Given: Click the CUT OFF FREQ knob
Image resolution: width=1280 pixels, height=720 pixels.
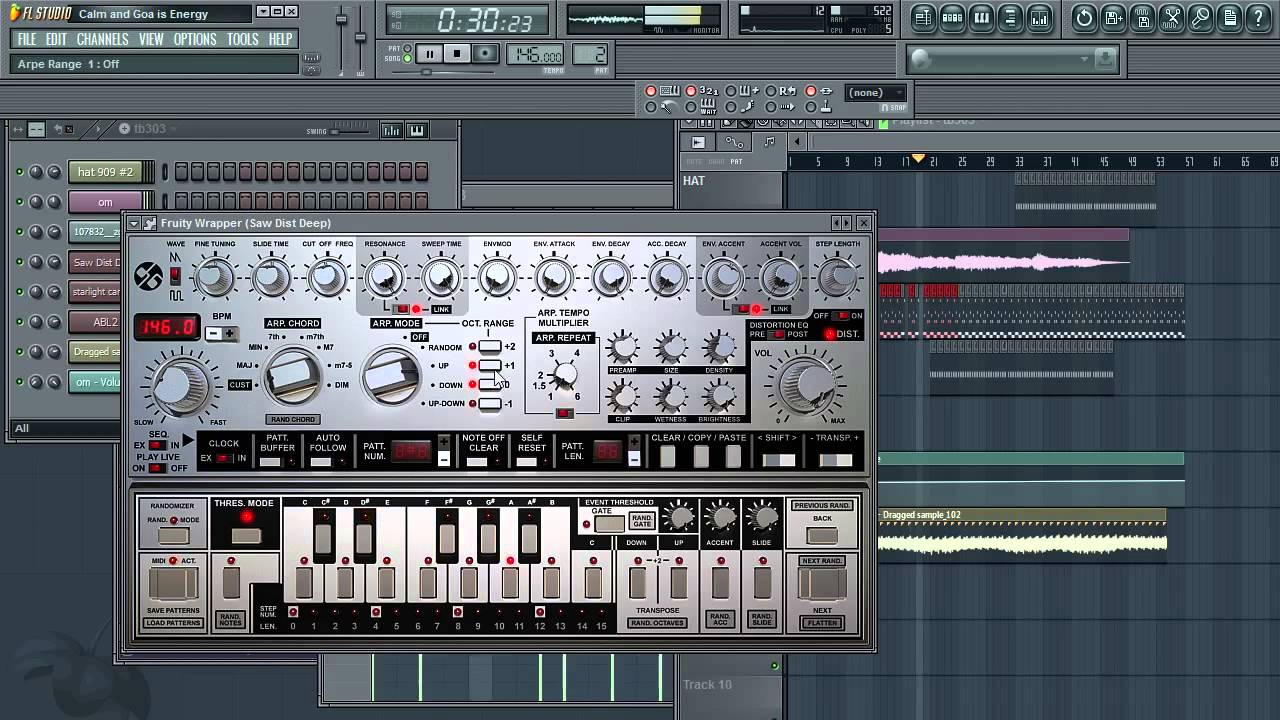Looking at the screenshot, I should pyautogui.click(x=328, y=279).
